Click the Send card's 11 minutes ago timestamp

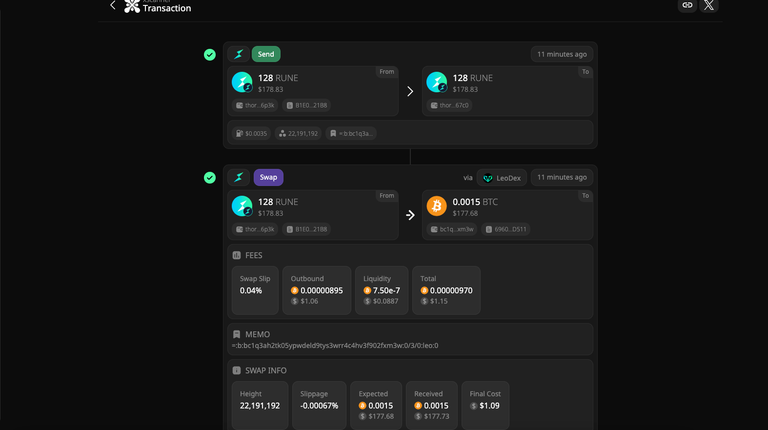point(562,54)
